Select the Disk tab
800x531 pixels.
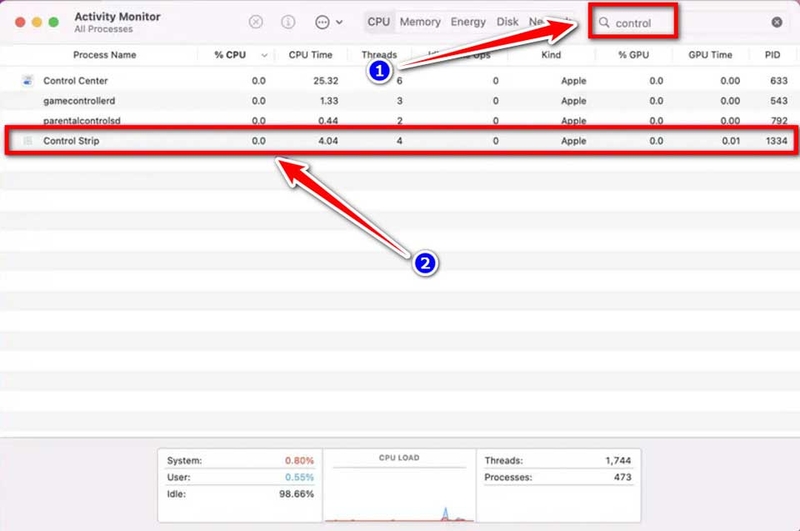click(x=507, y=22)
